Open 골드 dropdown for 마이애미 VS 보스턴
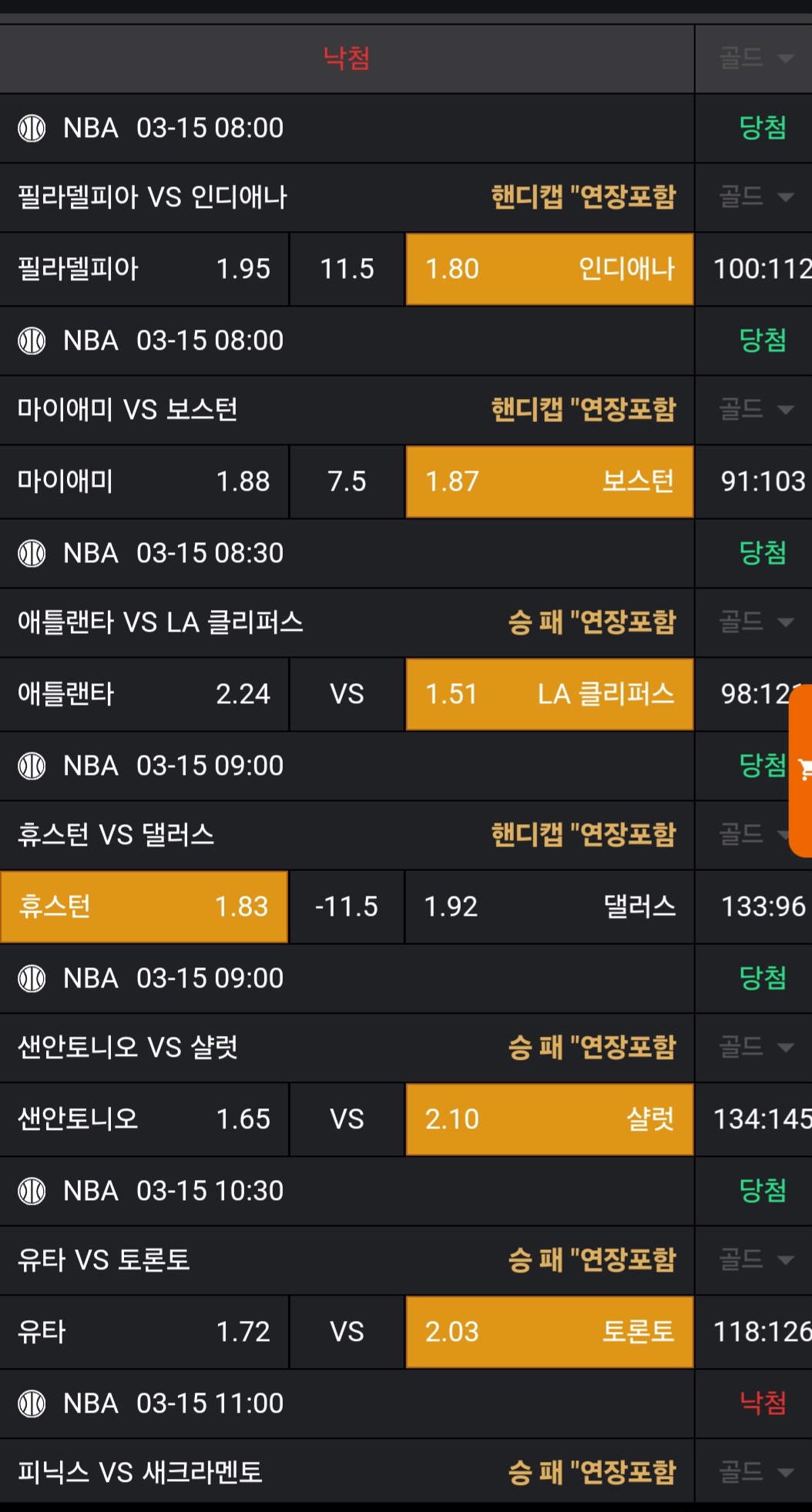 tap(755, 409)
